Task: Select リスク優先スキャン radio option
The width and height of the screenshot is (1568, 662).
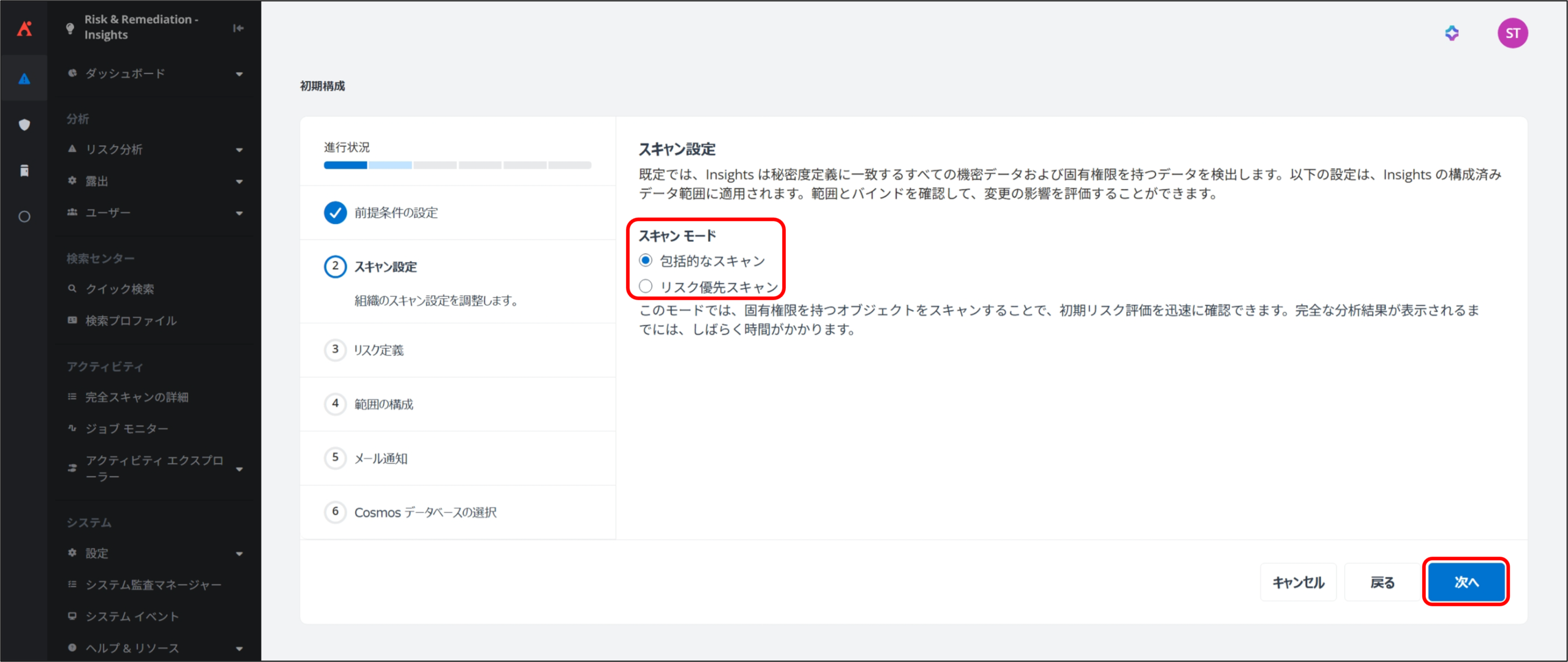Action: pos(646,287)
